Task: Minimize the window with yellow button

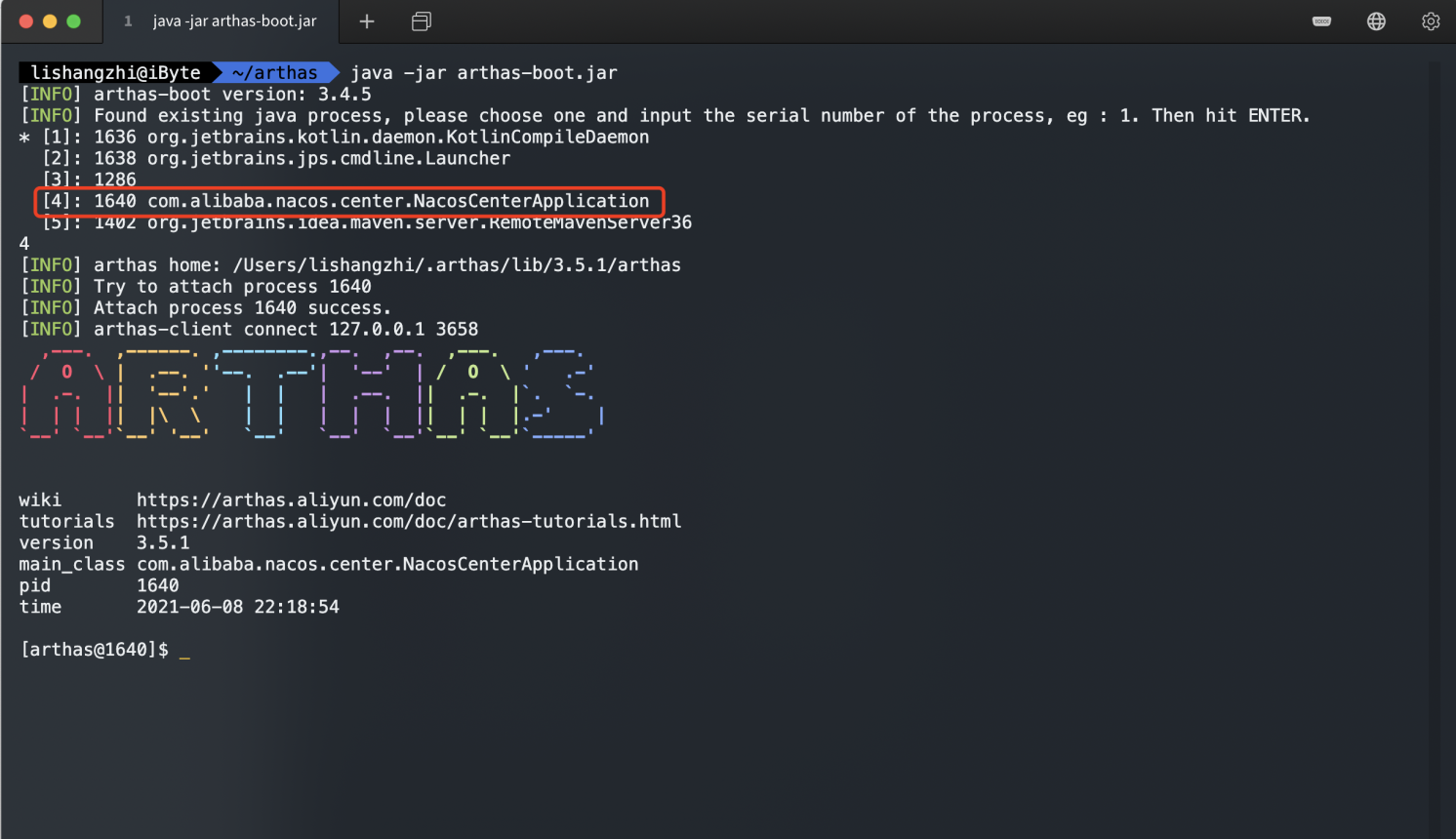Action: [50, 21]
